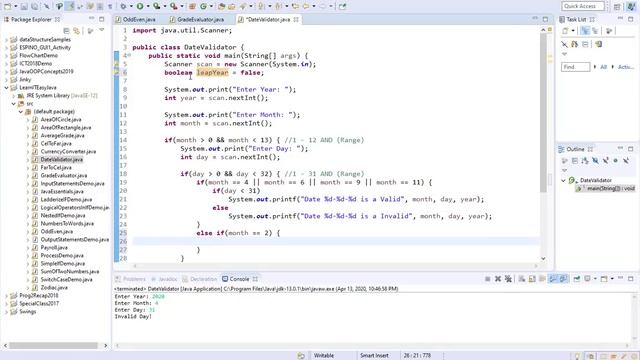The image size is (640, 360).
Task: Collapse the src folder node
Action: point(14,104)
